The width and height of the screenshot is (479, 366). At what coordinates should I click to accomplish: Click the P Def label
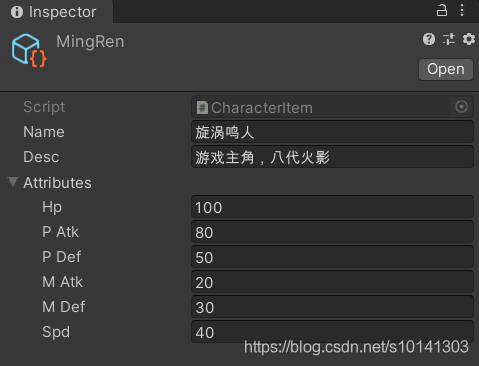(62, 257)
